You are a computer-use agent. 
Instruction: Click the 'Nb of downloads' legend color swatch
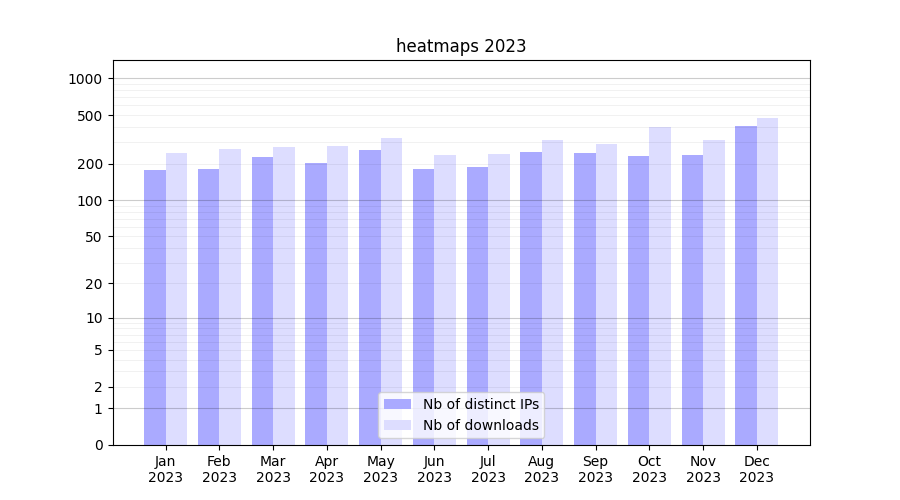397,425
